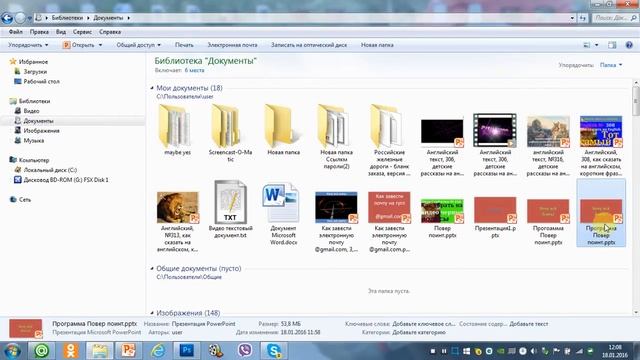
Task: Collapse the Мои документы (18) group
Action: (x=152, y=88)
